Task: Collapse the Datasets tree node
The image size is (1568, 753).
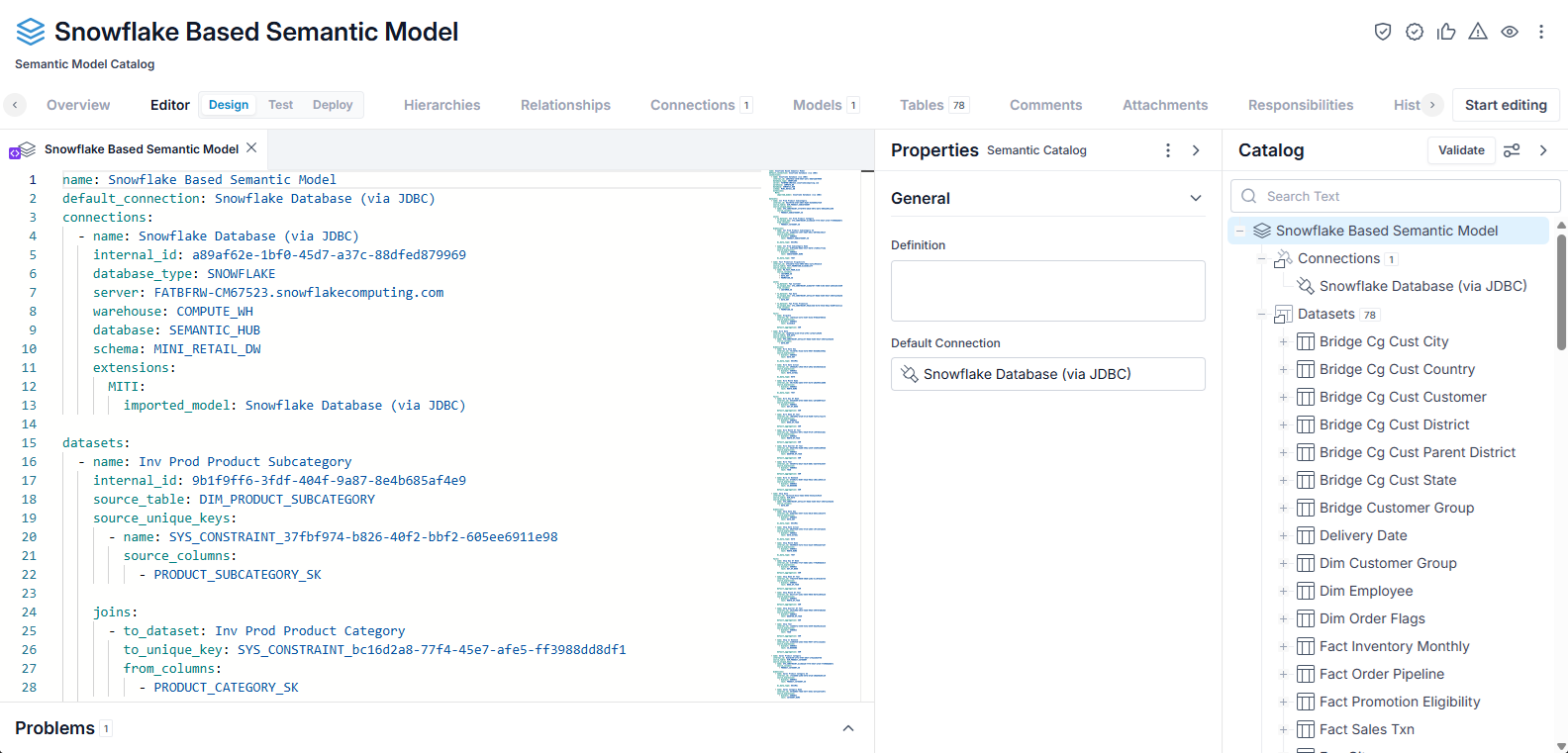Action: coord(1261,314)
